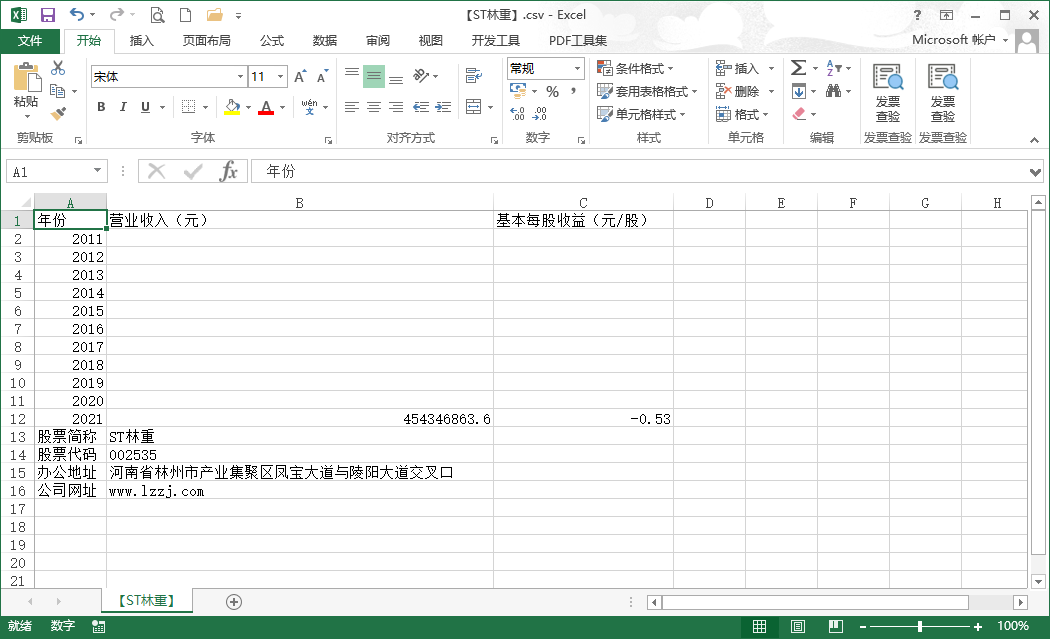Click the Wrap Text icon
This screenshot has height=639, width=1050.
click(473, 76)
